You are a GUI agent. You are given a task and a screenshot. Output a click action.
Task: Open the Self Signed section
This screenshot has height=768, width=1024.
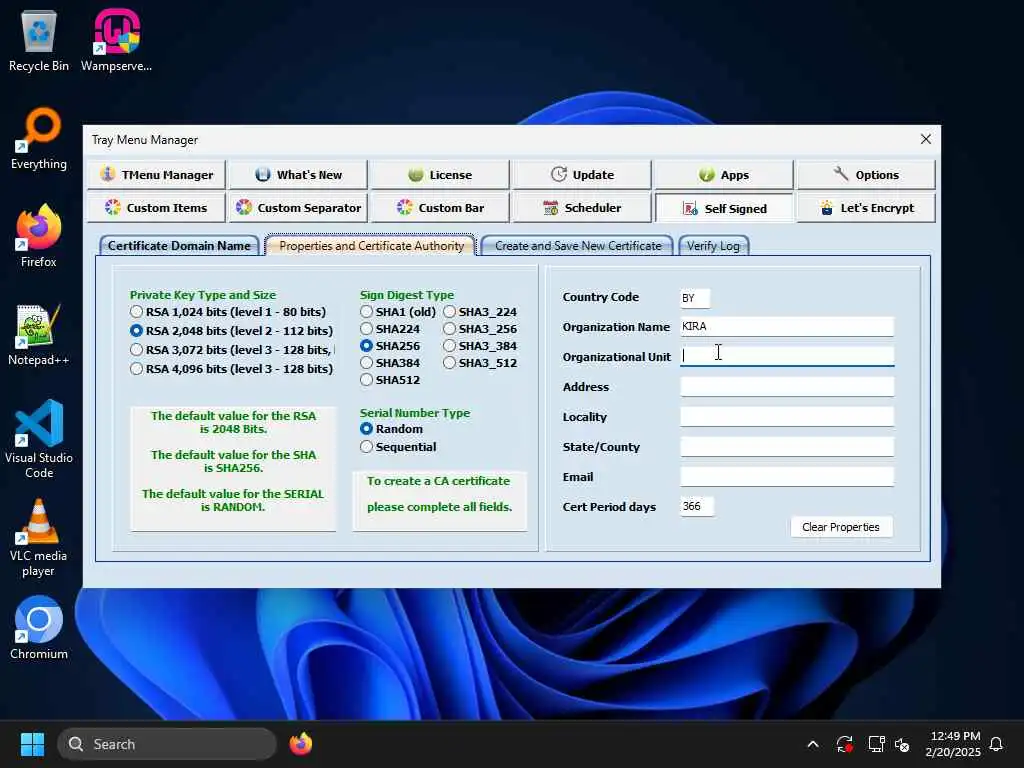click(724, 208)
